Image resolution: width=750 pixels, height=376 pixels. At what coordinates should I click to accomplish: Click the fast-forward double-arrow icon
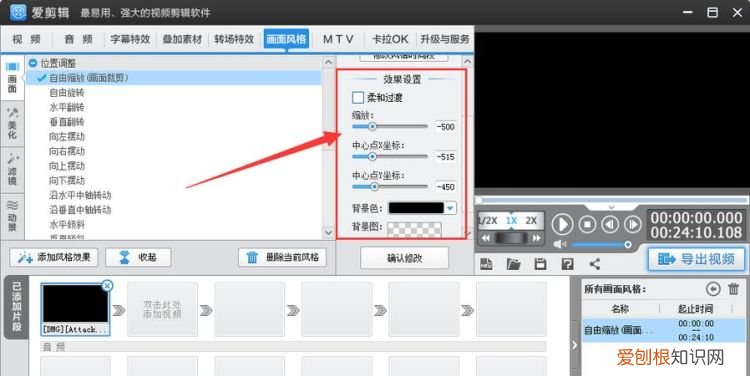point(536,238)
